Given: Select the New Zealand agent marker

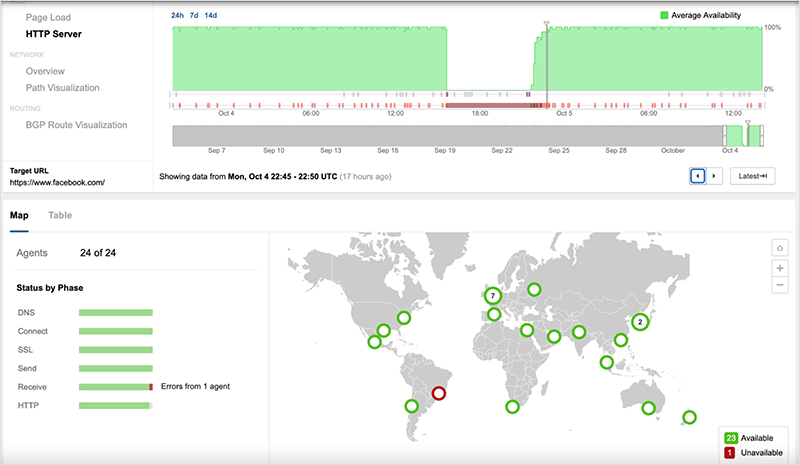Looking at the screenshot, I should (689, 417).
